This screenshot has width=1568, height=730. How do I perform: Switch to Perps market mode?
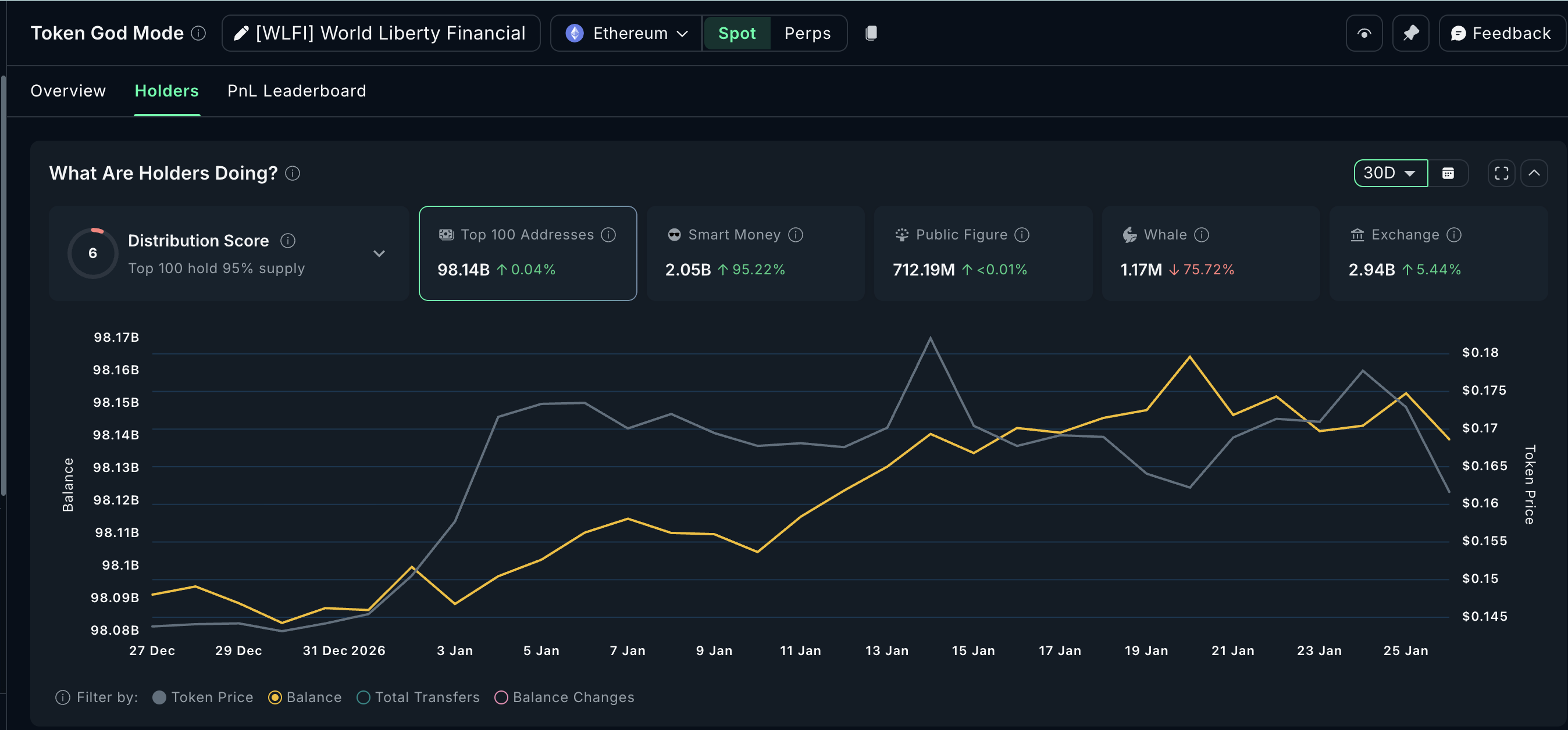coord(807,33)
